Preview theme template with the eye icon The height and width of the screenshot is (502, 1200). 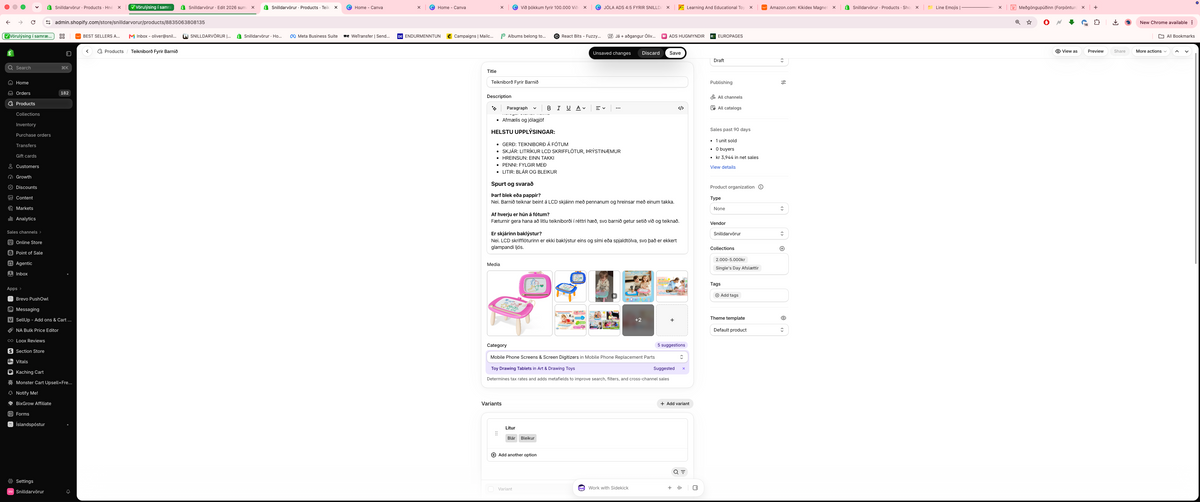783,318
